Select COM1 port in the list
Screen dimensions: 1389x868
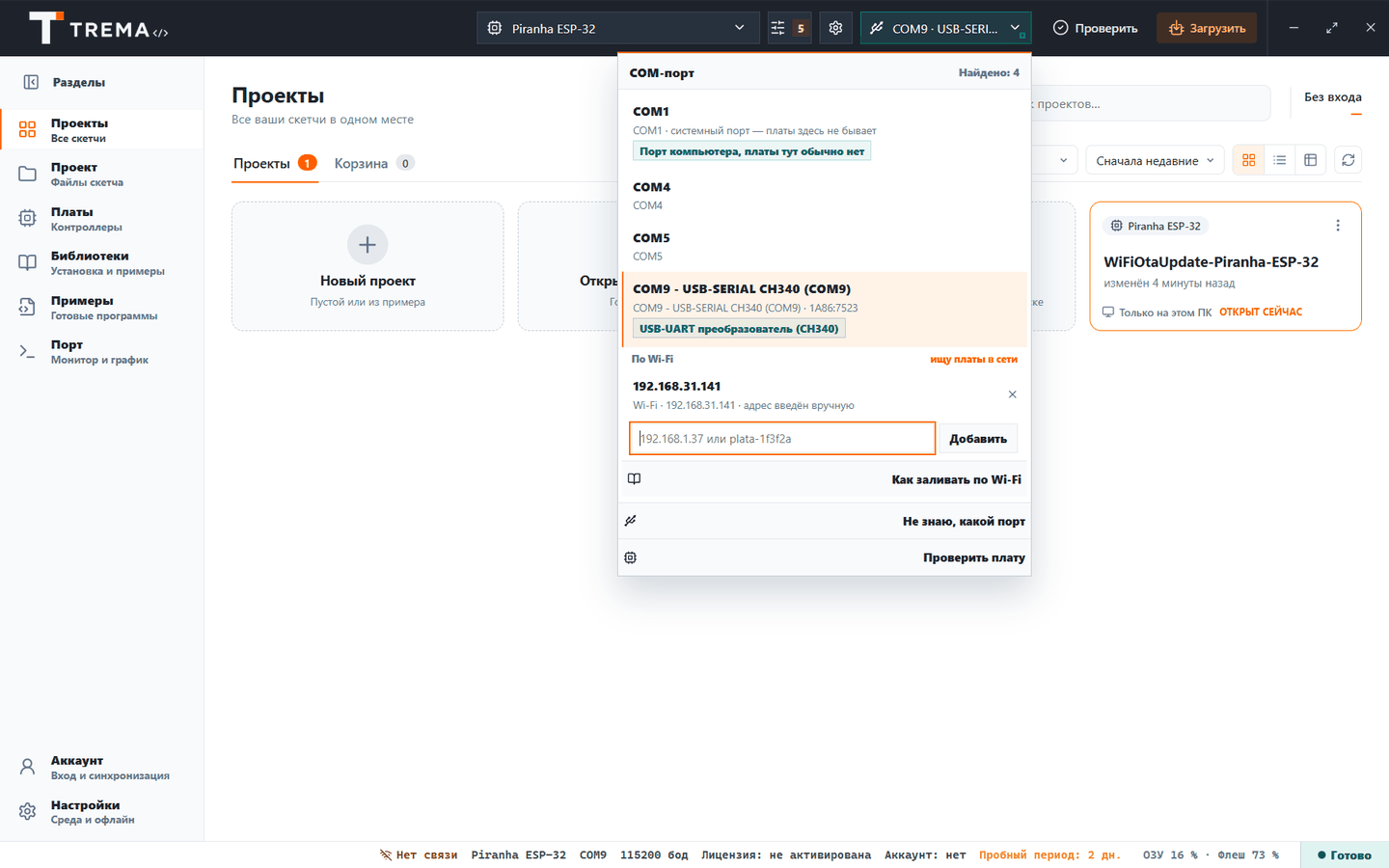(x=824, y=130)
